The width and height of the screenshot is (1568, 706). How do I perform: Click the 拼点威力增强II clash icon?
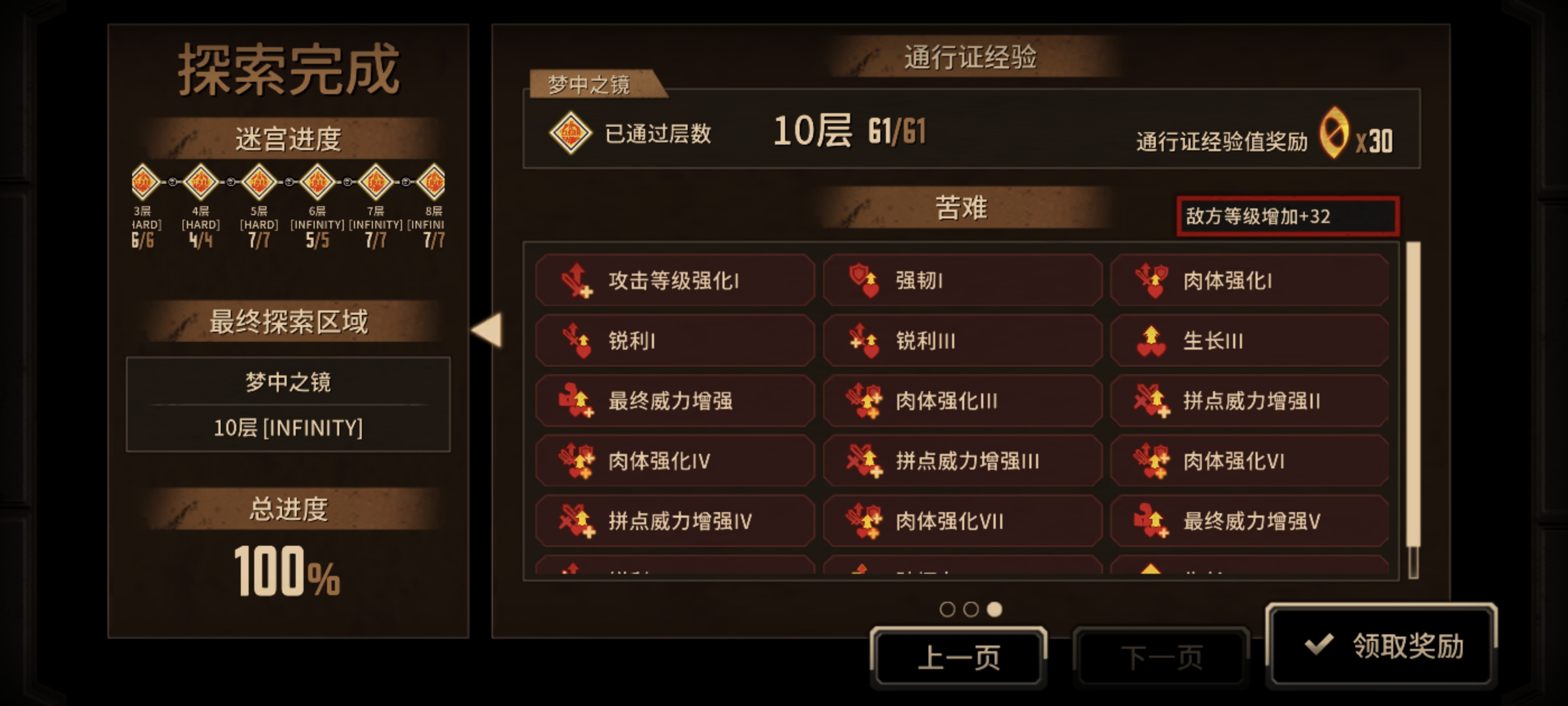pos(1150,400)
